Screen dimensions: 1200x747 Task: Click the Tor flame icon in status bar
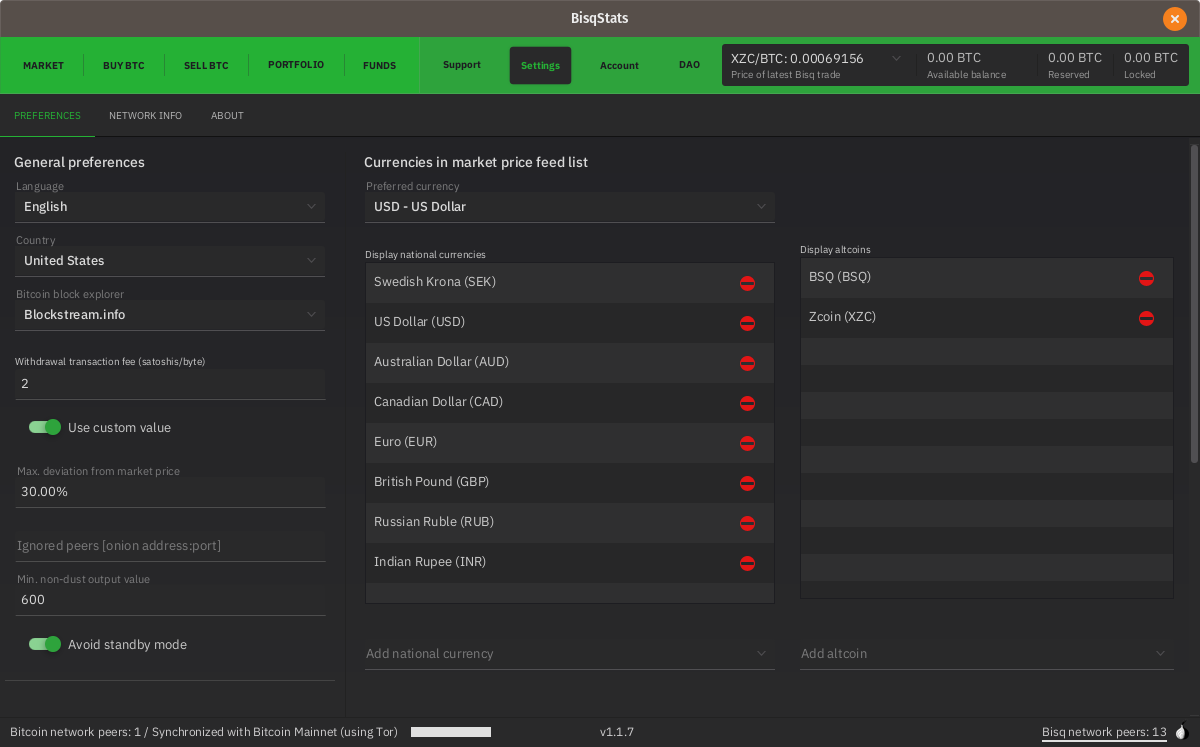(x=1181, y=732)
